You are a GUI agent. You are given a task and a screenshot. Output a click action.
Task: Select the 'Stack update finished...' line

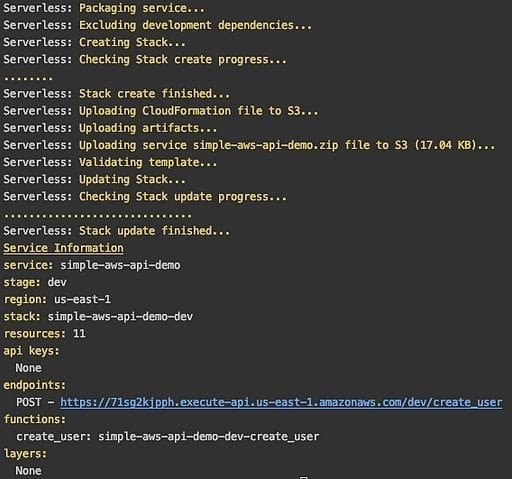pos(117,231)
